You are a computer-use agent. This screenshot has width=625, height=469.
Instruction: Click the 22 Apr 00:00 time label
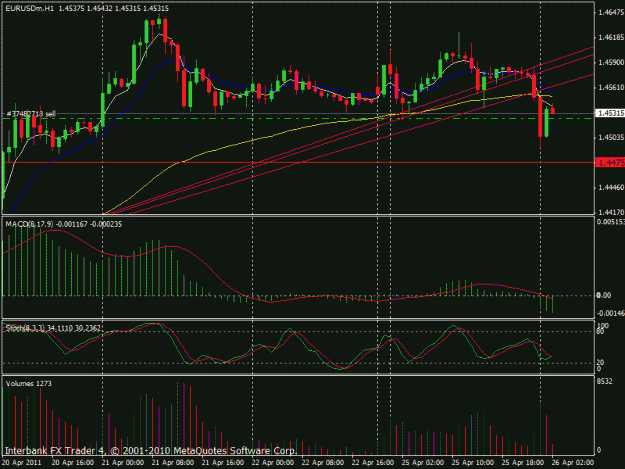coord(273,463)
